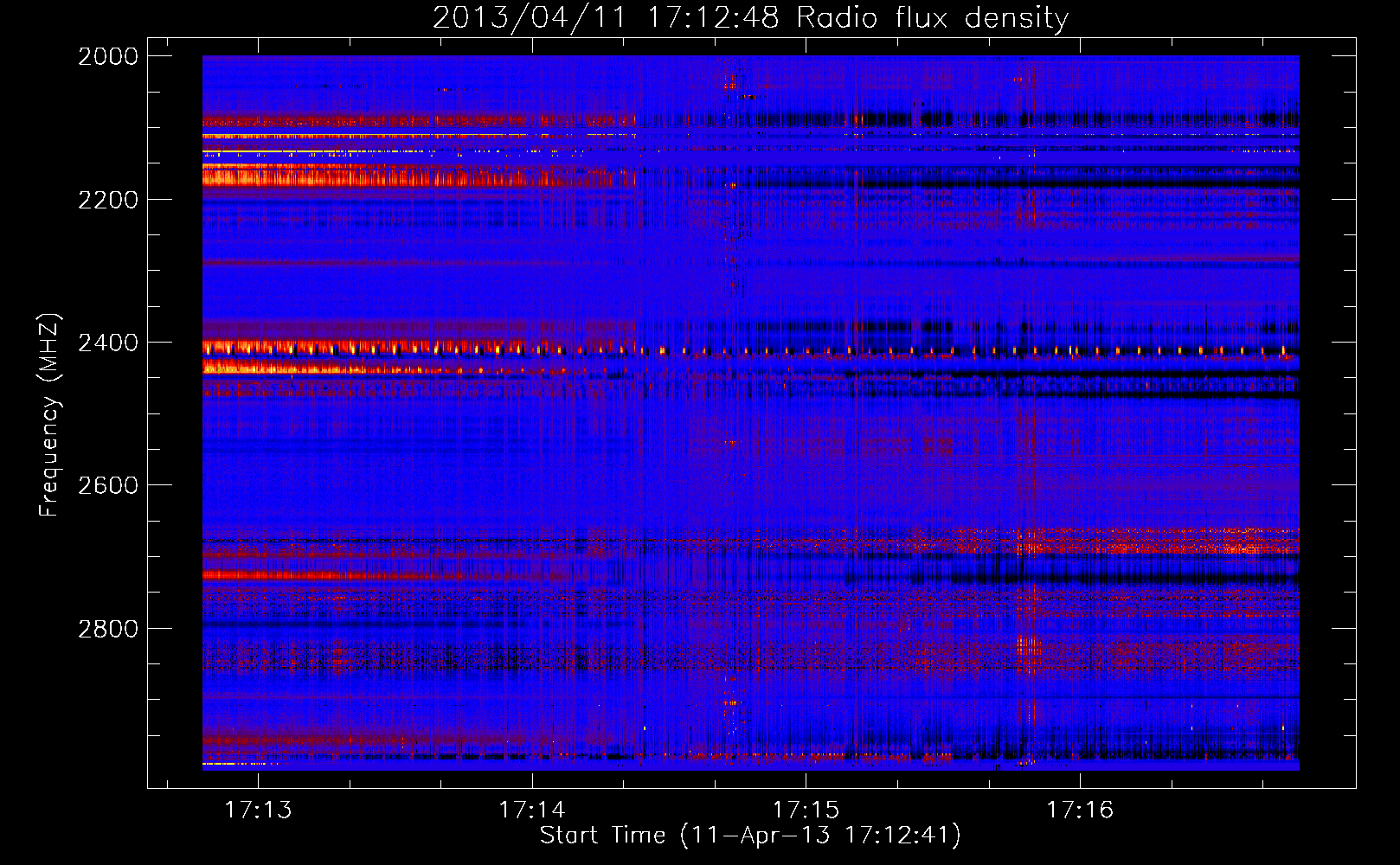
Task: Click the 2200 frequency axis label
Action: [108, 200]
